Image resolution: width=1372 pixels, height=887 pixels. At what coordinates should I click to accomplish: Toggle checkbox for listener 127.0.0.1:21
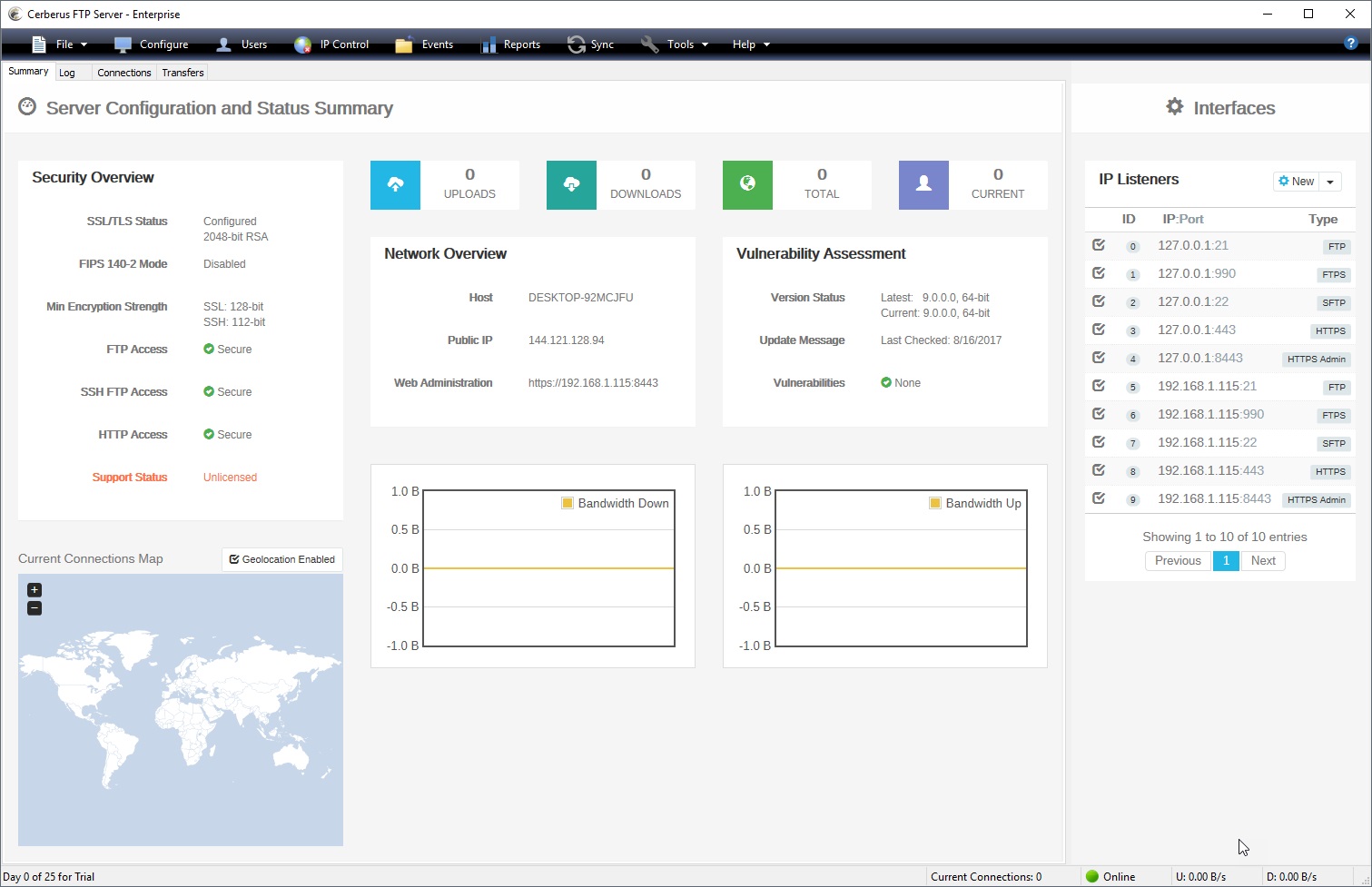[1099, 245]
